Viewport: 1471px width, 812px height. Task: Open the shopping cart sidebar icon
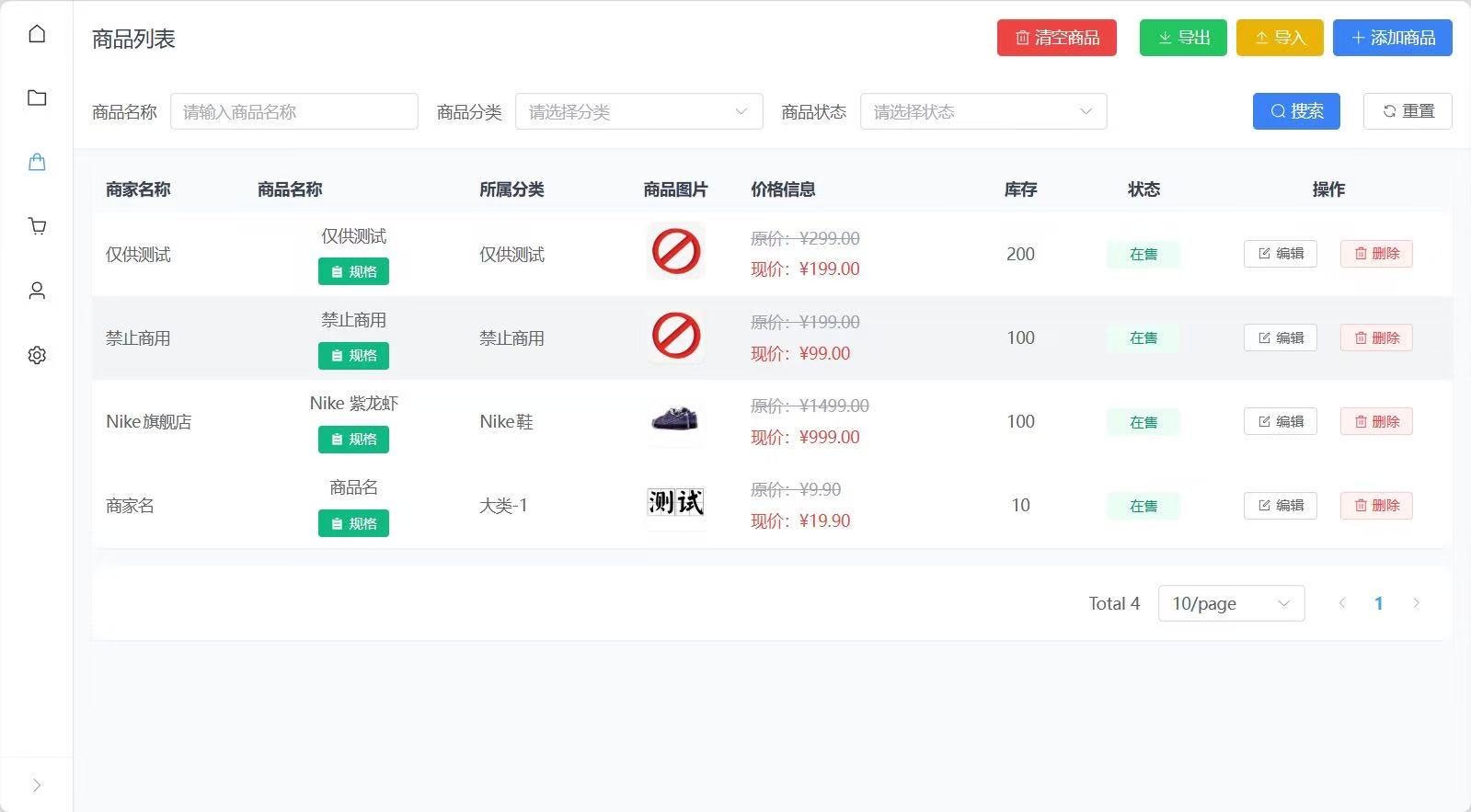37,226
